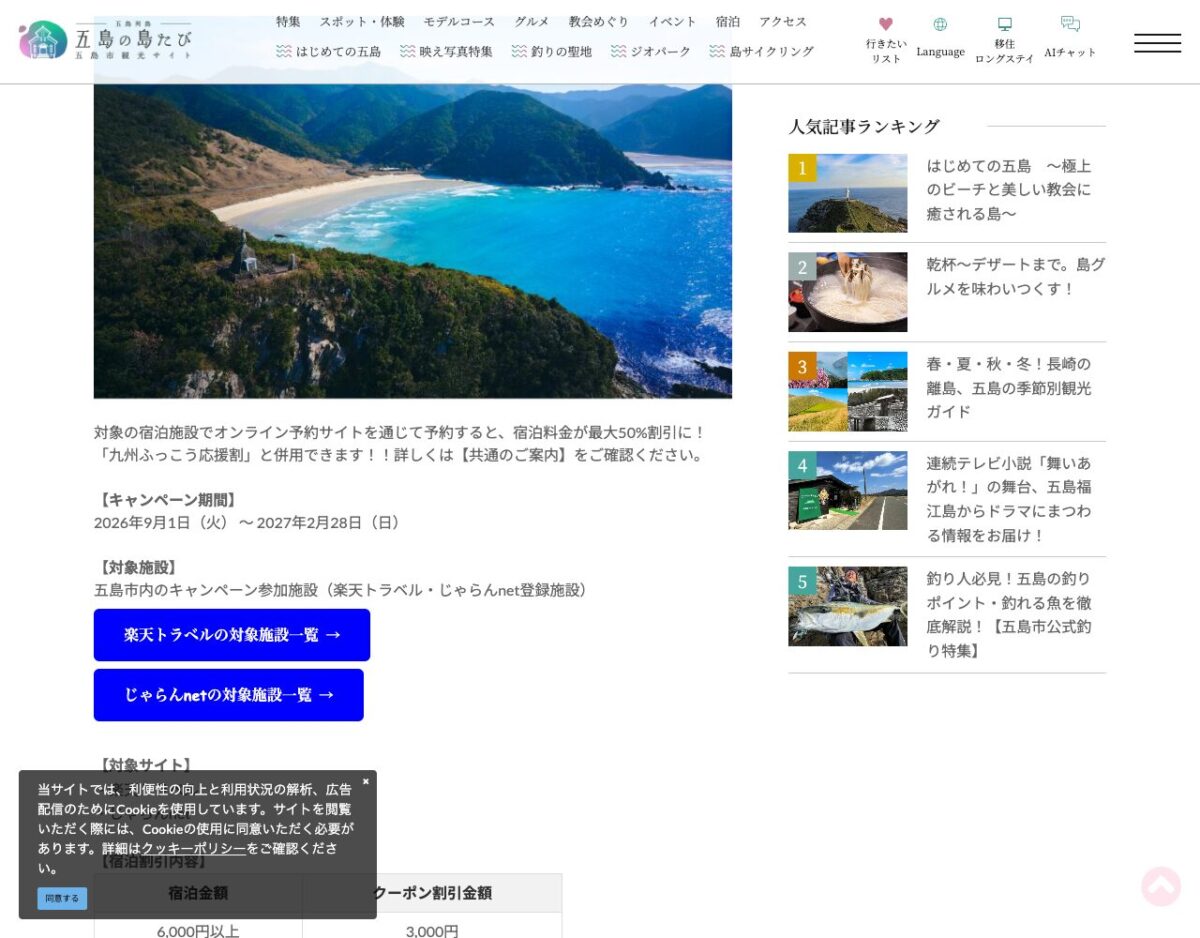Click the 【対象施設】 heading text

[x=138, y=568]
